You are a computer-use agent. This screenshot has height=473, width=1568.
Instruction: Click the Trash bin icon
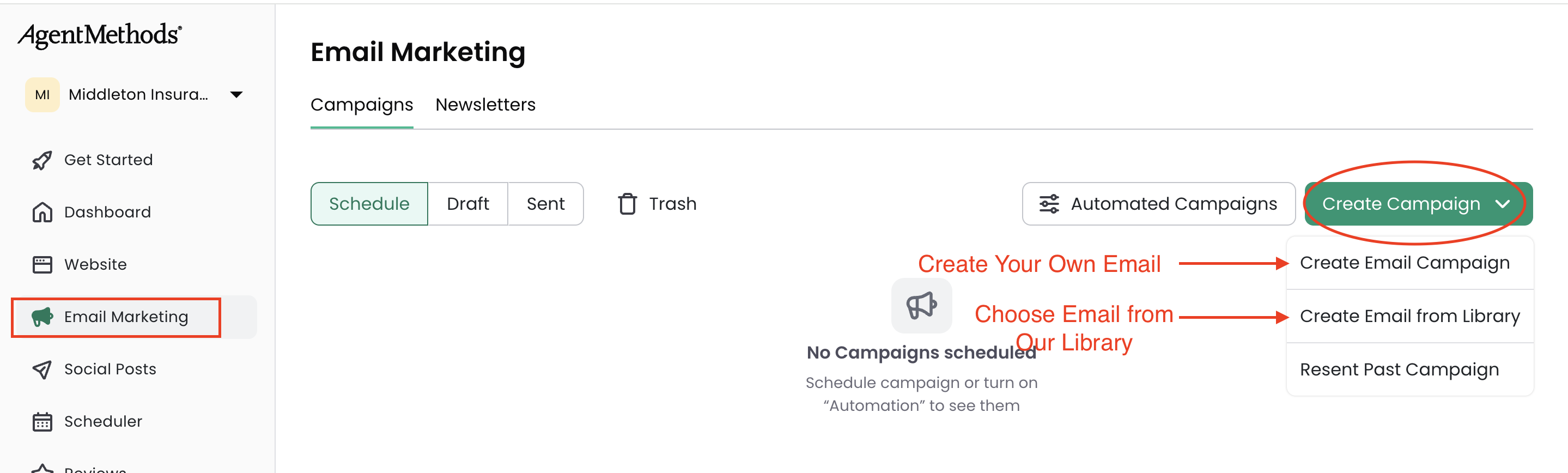(628, 204)
